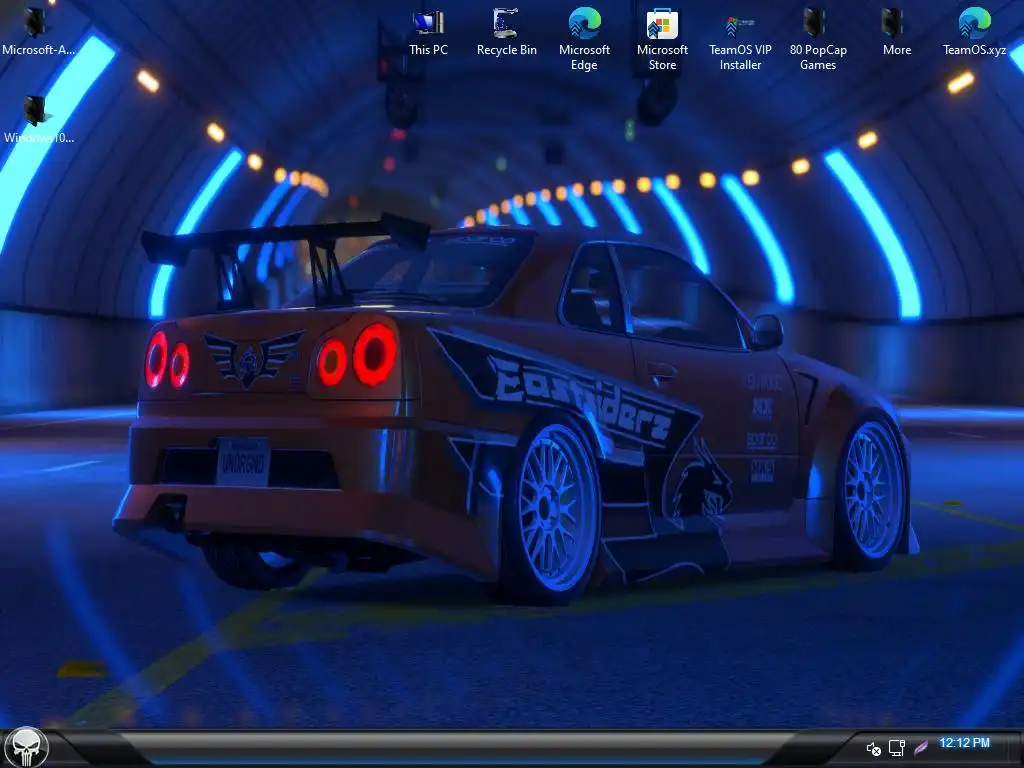
Task: Click the purple feather tray icon
Action: point(921,747)
